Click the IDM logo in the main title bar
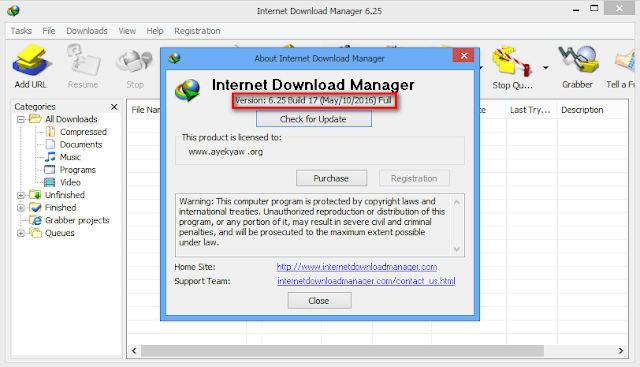This screenshot has height=367, width=640. pyautogui.click(x=13, y=11)
